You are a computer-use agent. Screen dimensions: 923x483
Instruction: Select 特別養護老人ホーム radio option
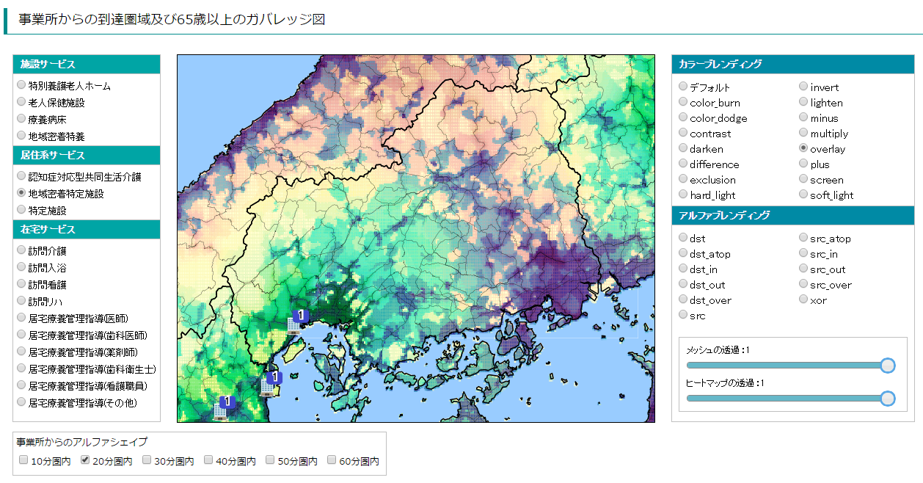pos(21,86)
